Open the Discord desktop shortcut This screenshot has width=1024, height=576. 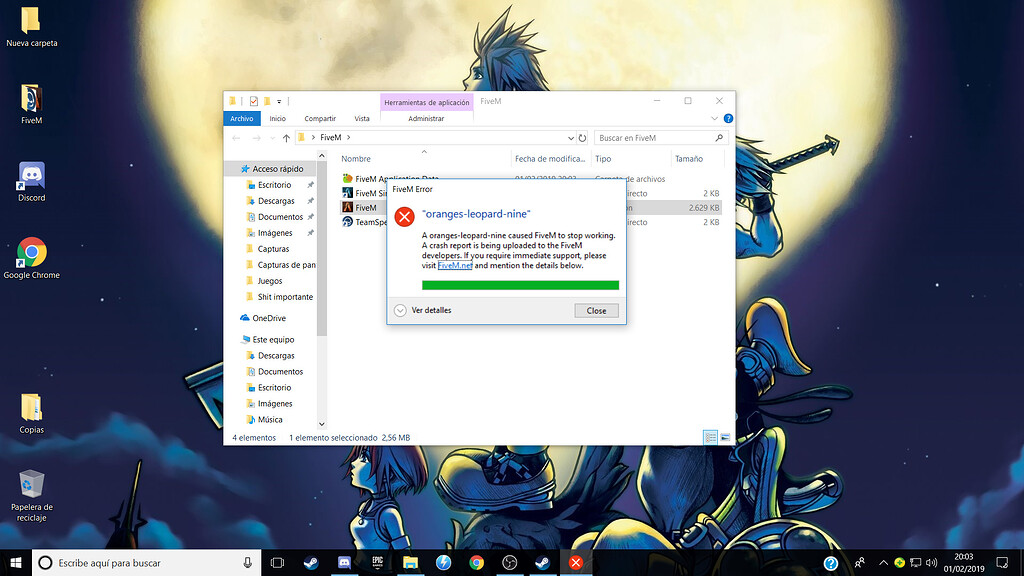point(31,178)
